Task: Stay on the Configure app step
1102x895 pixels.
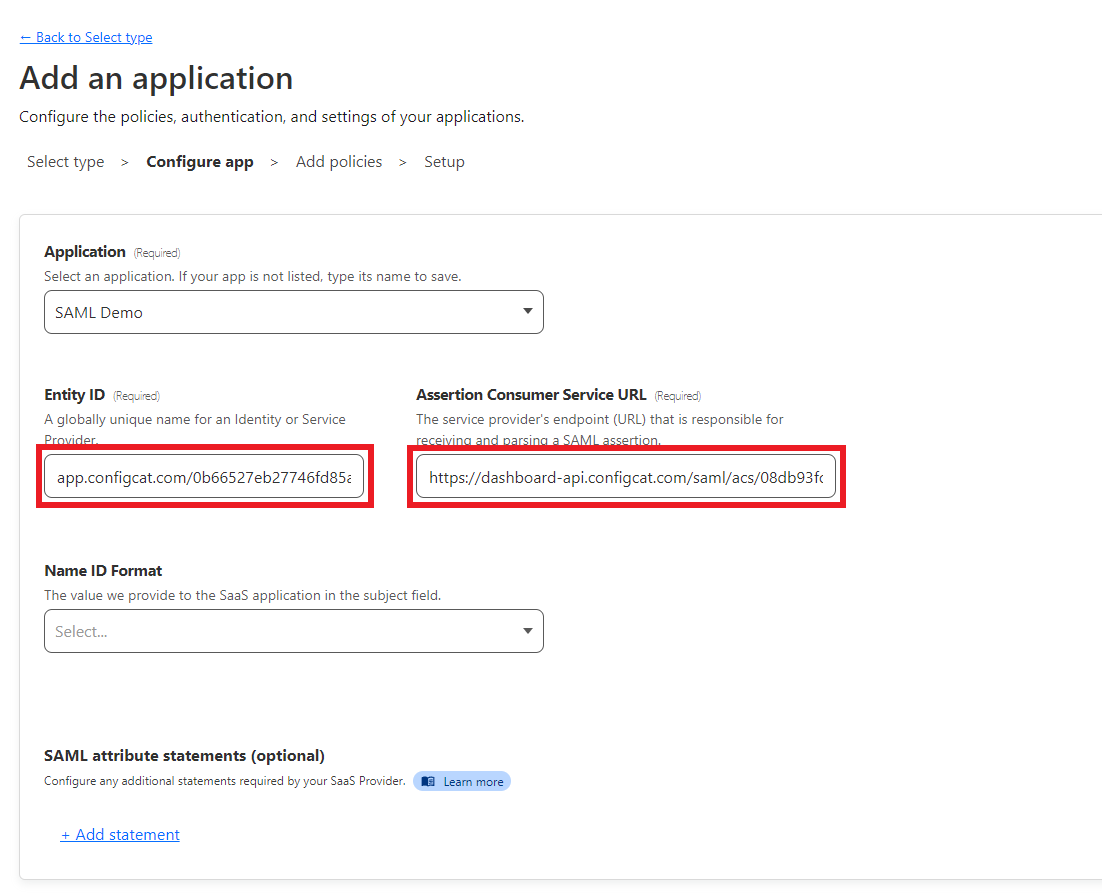Action: [x=199, y=161]
